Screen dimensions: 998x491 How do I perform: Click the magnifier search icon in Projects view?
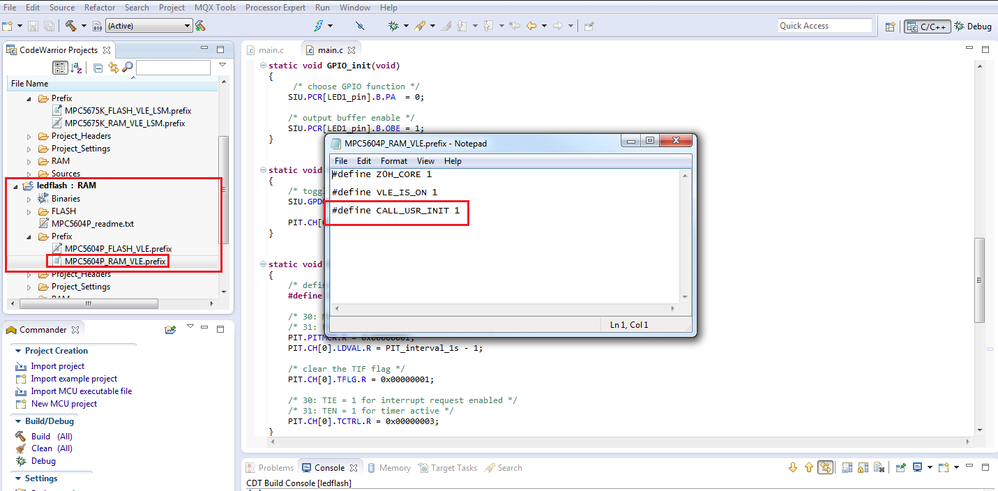coord(127,68)
